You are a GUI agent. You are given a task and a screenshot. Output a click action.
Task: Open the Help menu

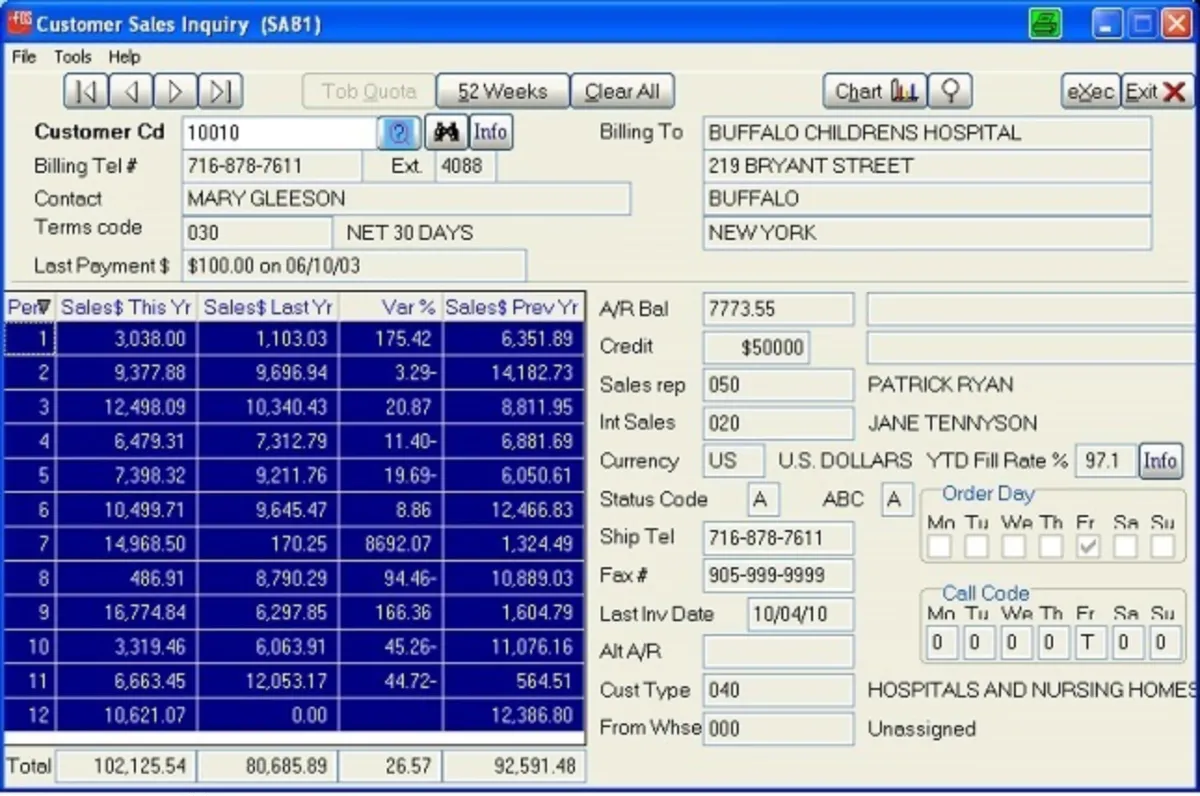[x=125, y=57]
